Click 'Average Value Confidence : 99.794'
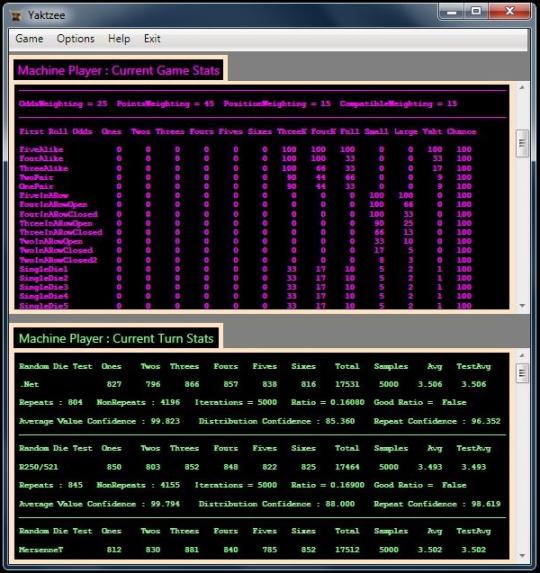This screenshot has height=573, width=540. click(99, 504)
